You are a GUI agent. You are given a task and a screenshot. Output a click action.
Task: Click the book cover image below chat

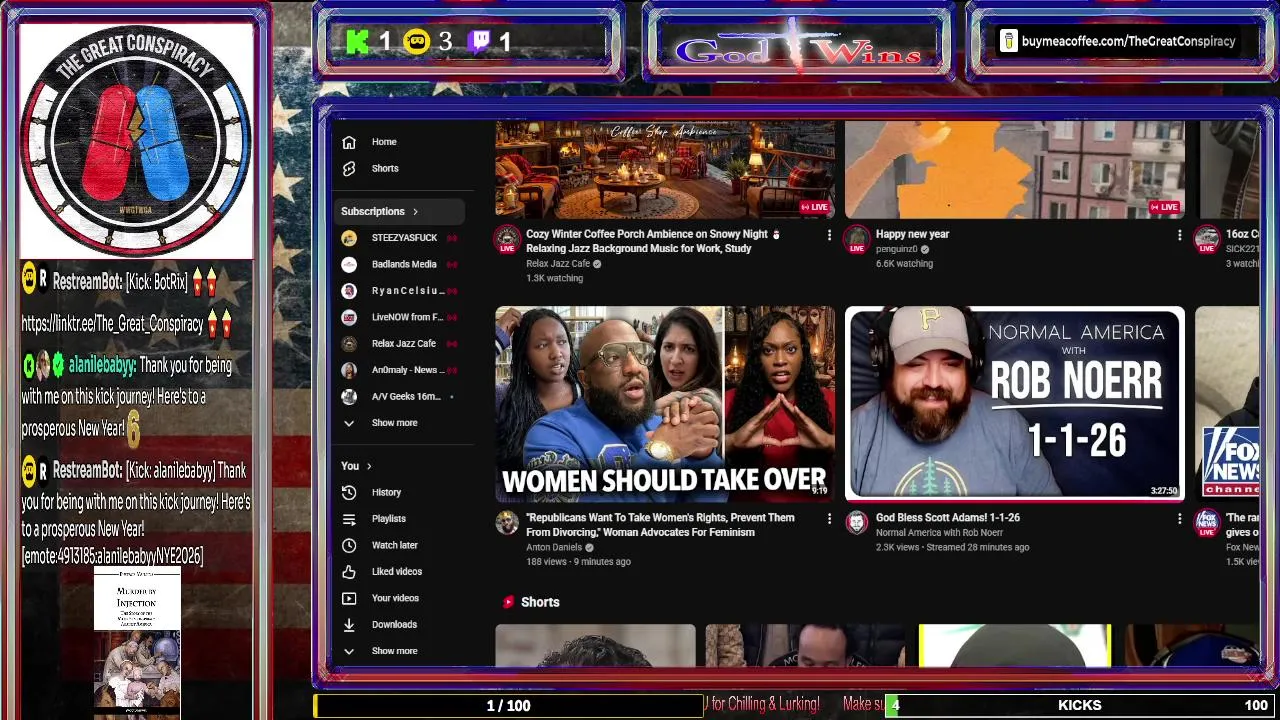(137, 641)
